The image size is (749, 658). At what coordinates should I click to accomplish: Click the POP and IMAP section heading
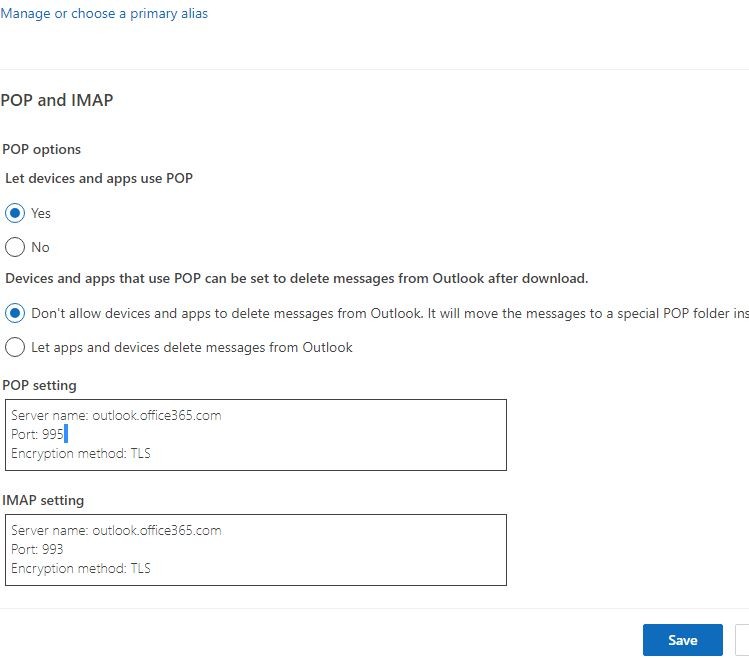click(57, 100)
